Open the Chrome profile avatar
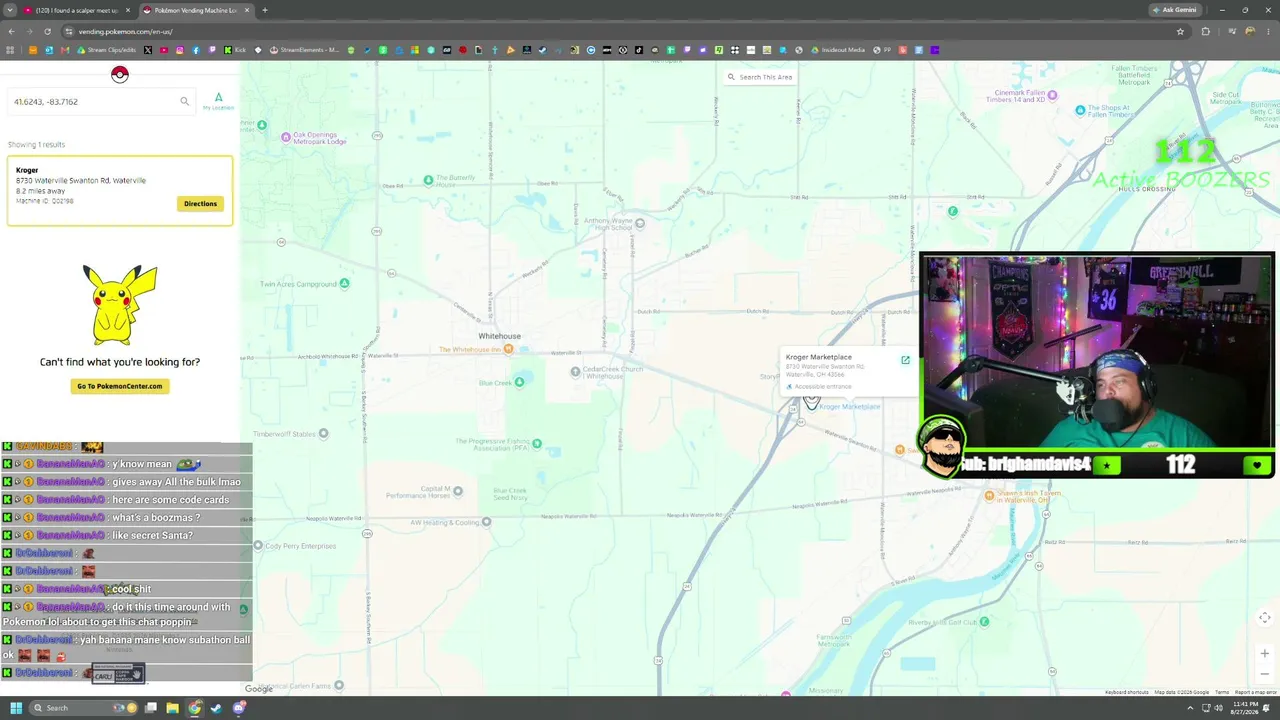The width and height of the screenshot is (1280, 720). [1250, 31]
